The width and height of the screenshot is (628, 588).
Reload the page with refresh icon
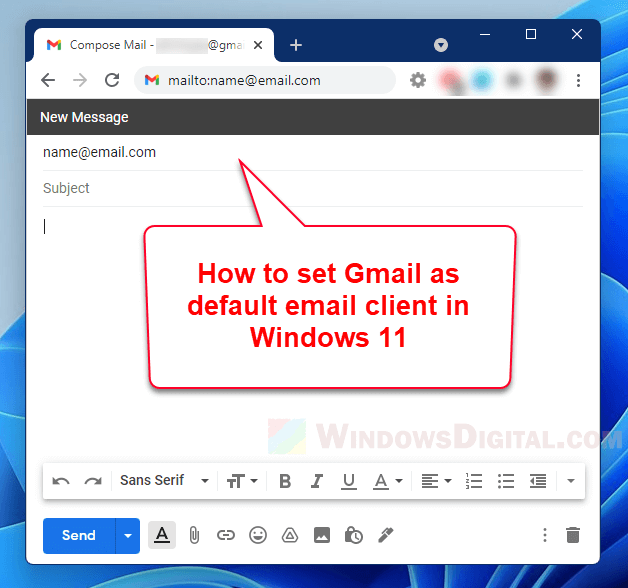(x=112, y=80)
